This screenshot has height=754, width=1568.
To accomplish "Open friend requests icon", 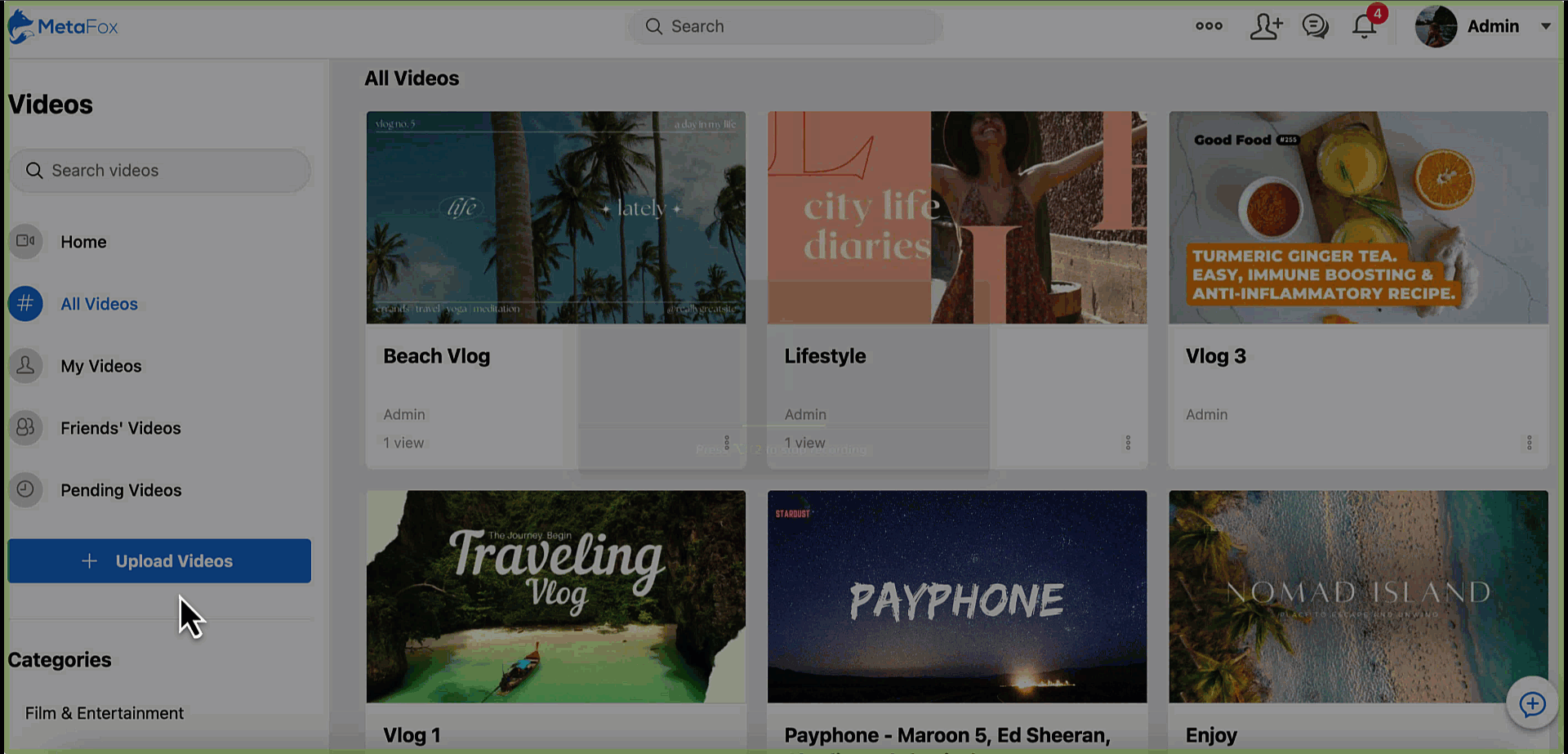I will (x=1265, y=26).
